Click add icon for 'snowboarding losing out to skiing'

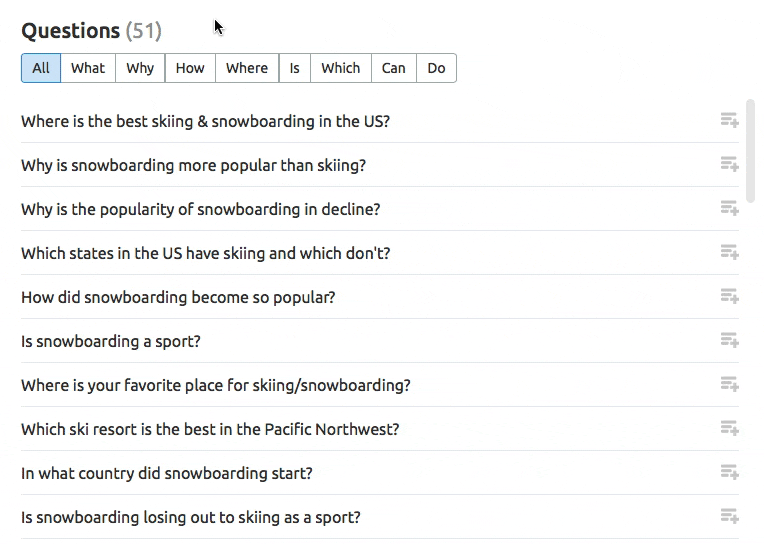tap(729, 517)
